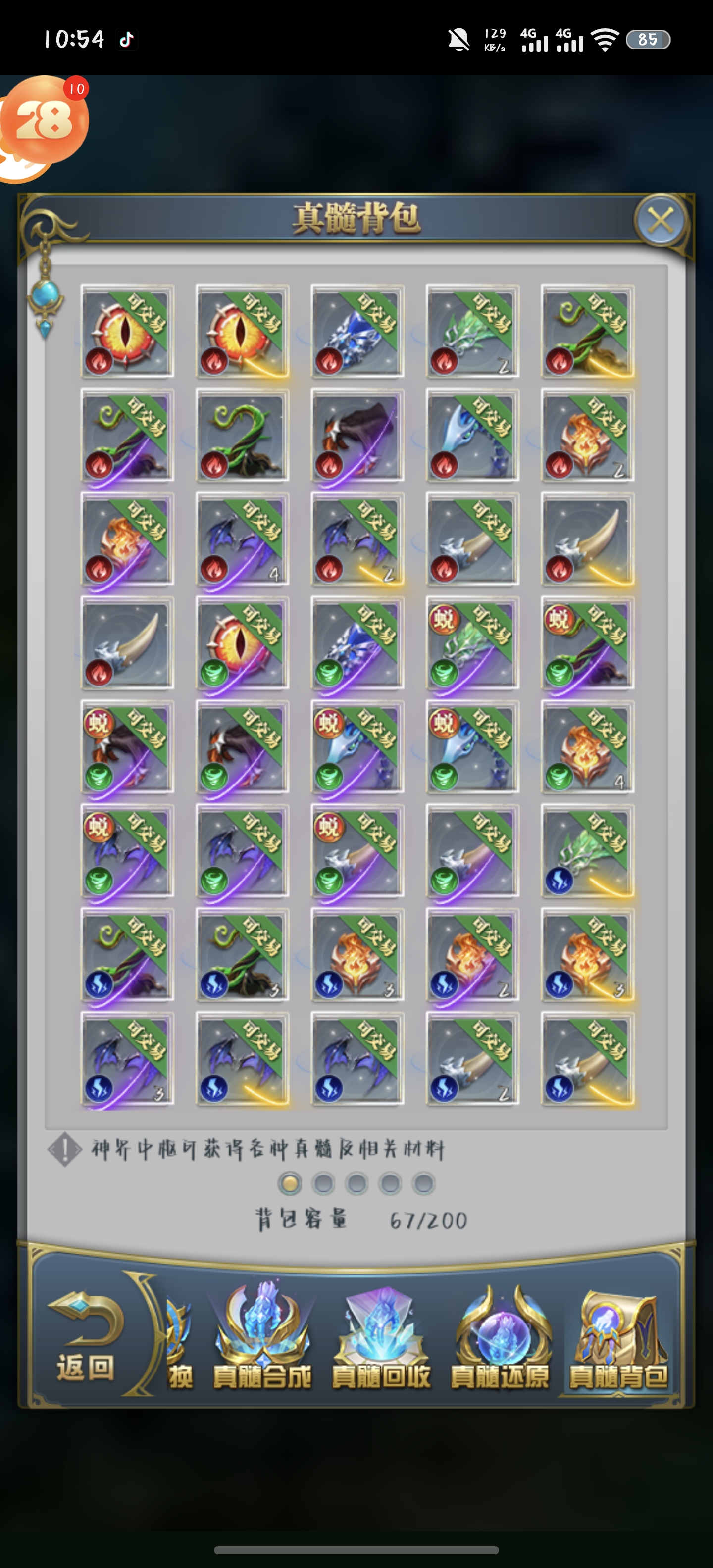
Task: Tap the exclamation info hint icon
Action: 64,1150
